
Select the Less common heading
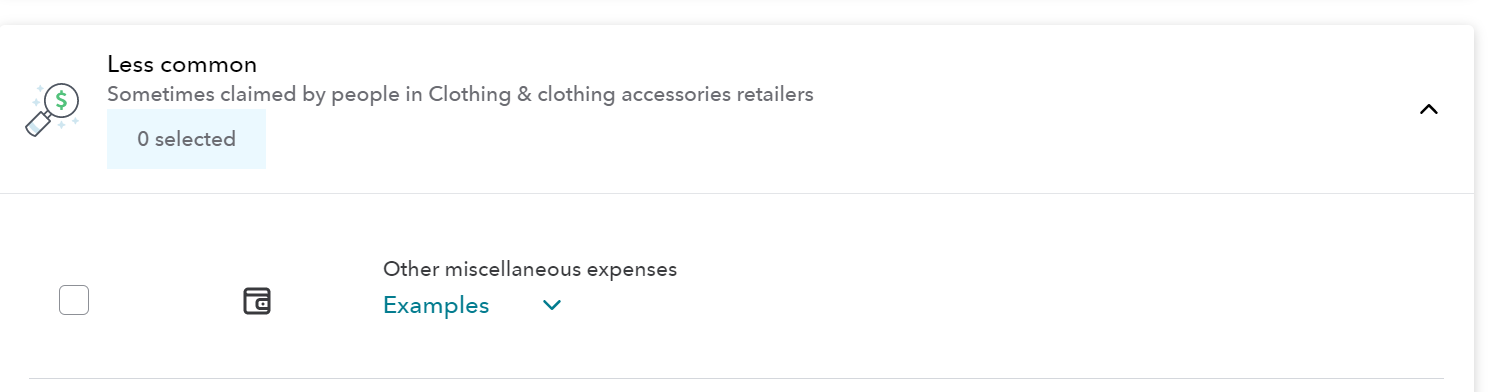click(x=182, y=64)
